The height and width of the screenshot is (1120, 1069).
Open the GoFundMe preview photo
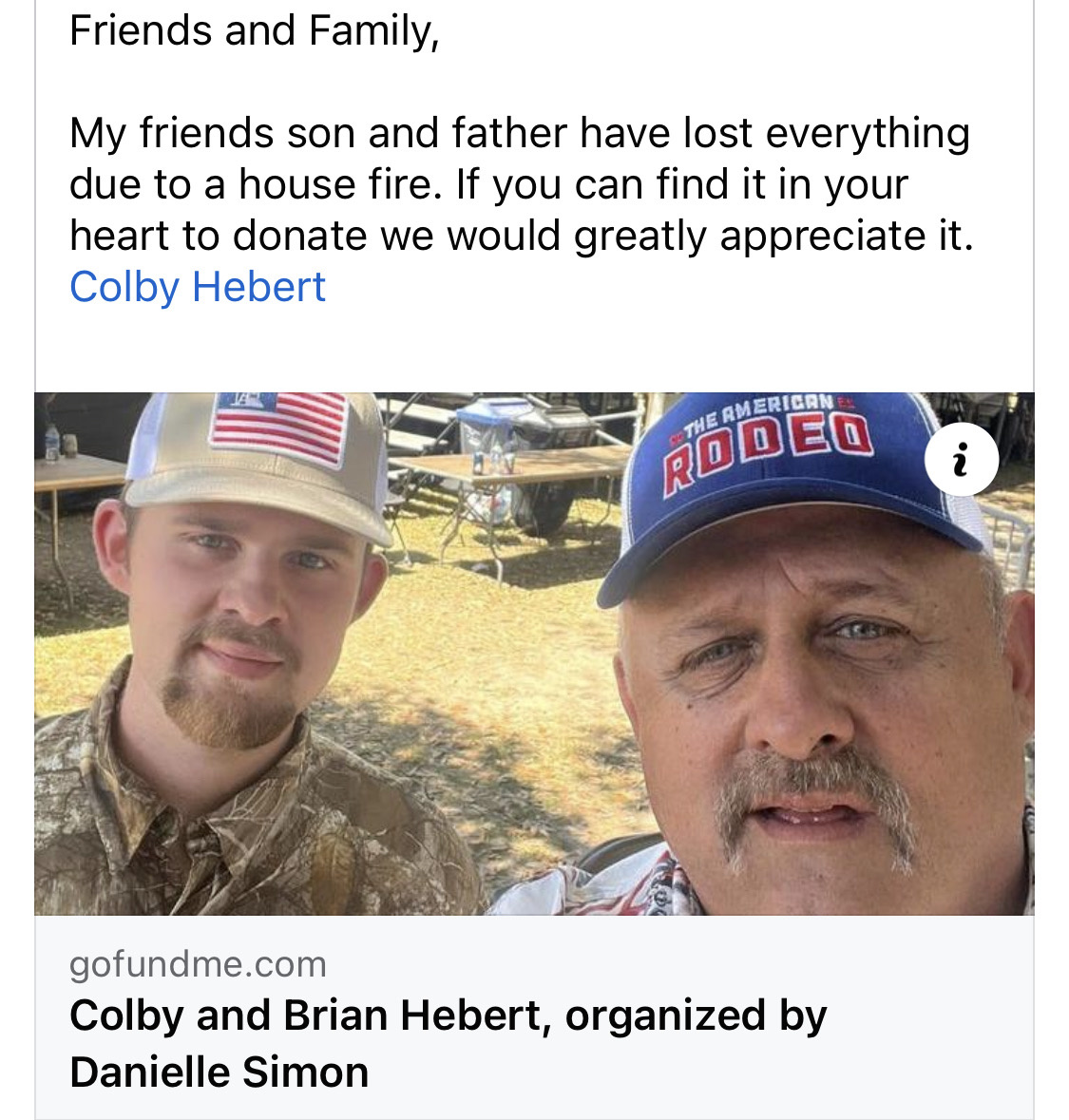coord(534,654)
